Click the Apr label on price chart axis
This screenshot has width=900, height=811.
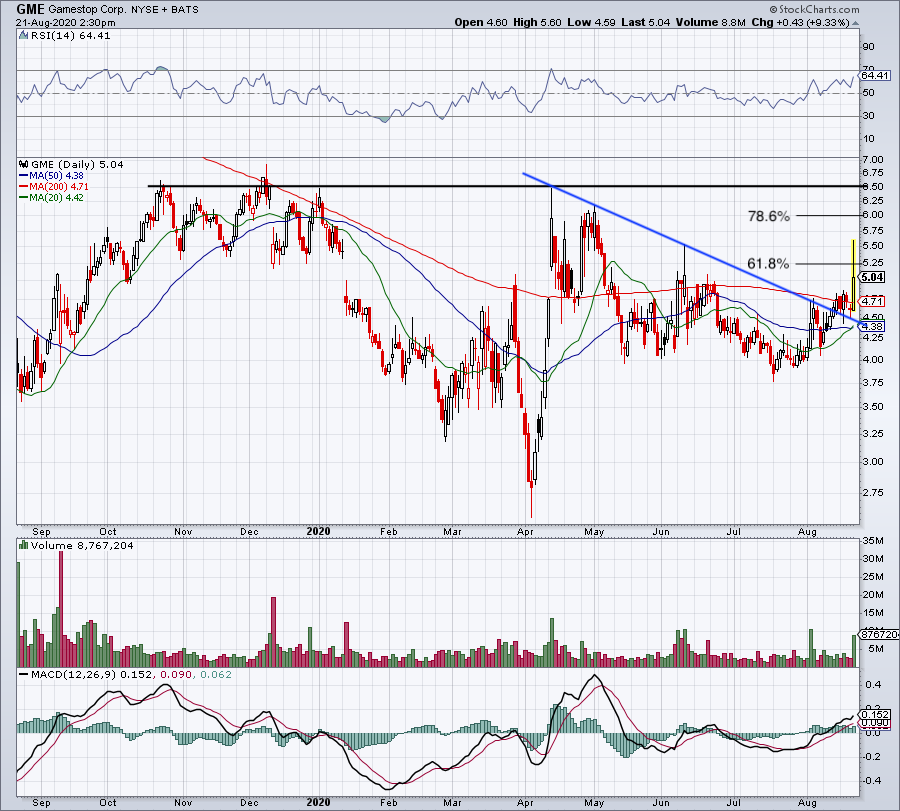tap(525, 531)
